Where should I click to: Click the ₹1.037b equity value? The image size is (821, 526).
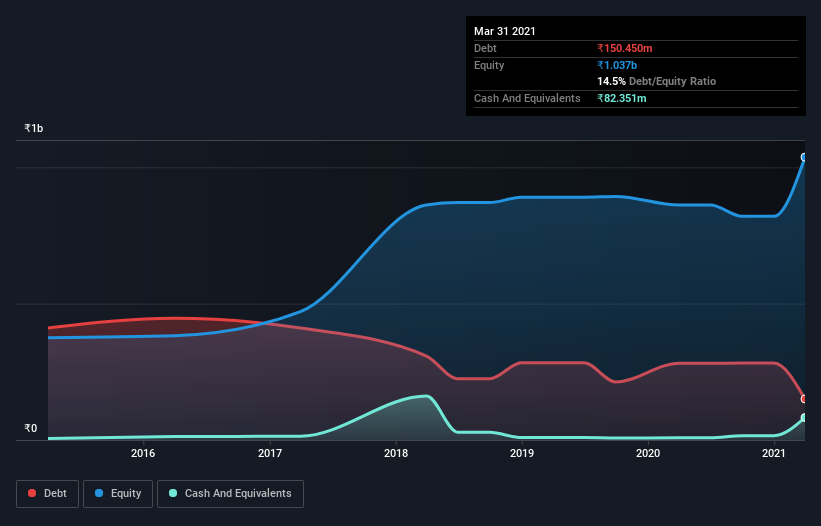point(617,65)
